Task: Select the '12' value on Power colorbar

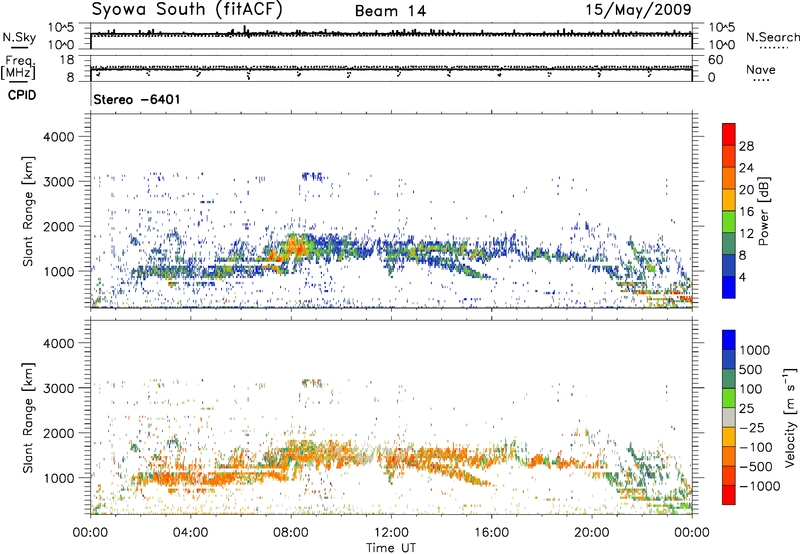Action: click(746, 234)
